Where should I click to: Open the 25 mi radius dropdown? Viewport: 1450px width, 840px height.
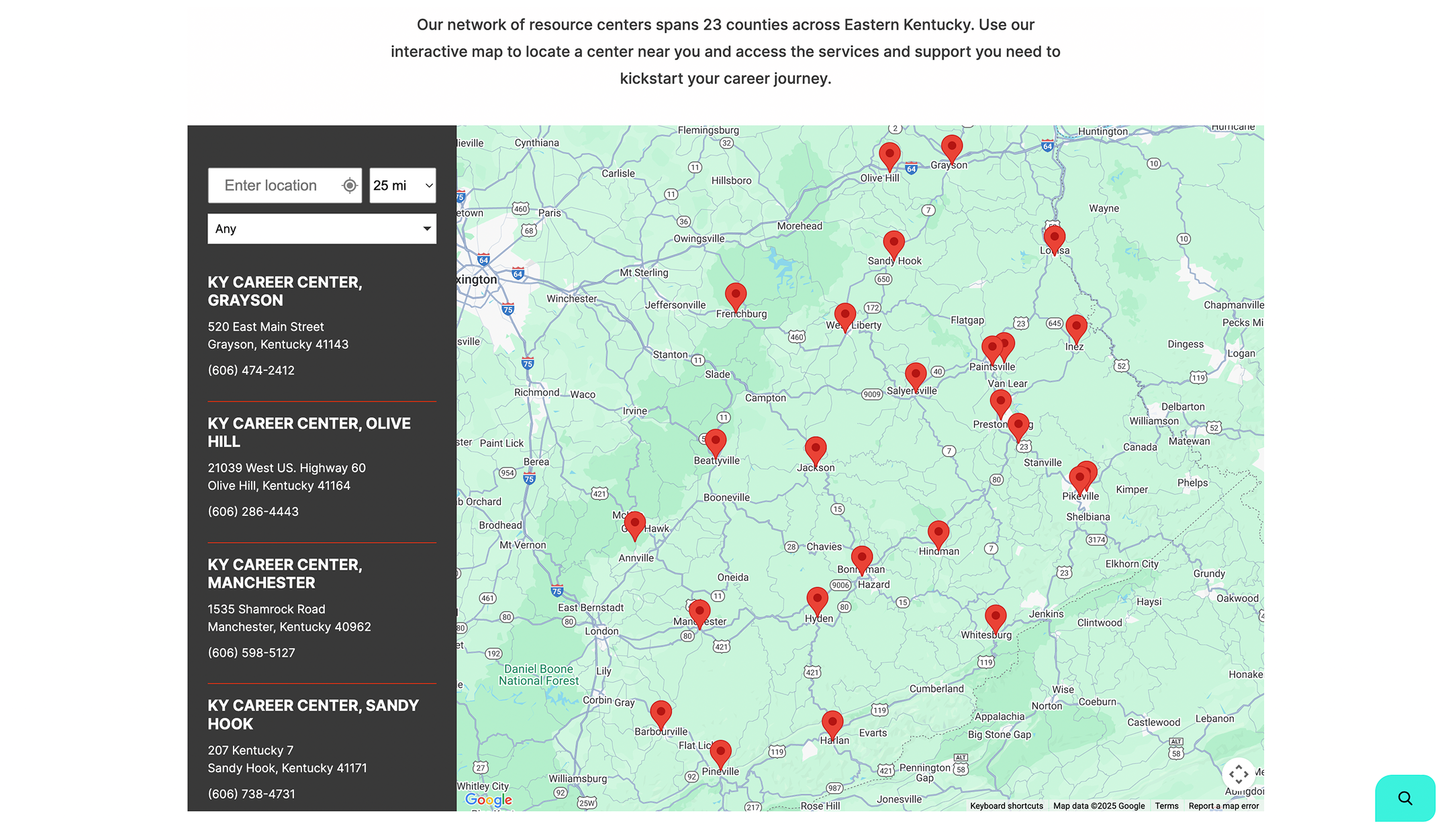(x=403, y=186)
